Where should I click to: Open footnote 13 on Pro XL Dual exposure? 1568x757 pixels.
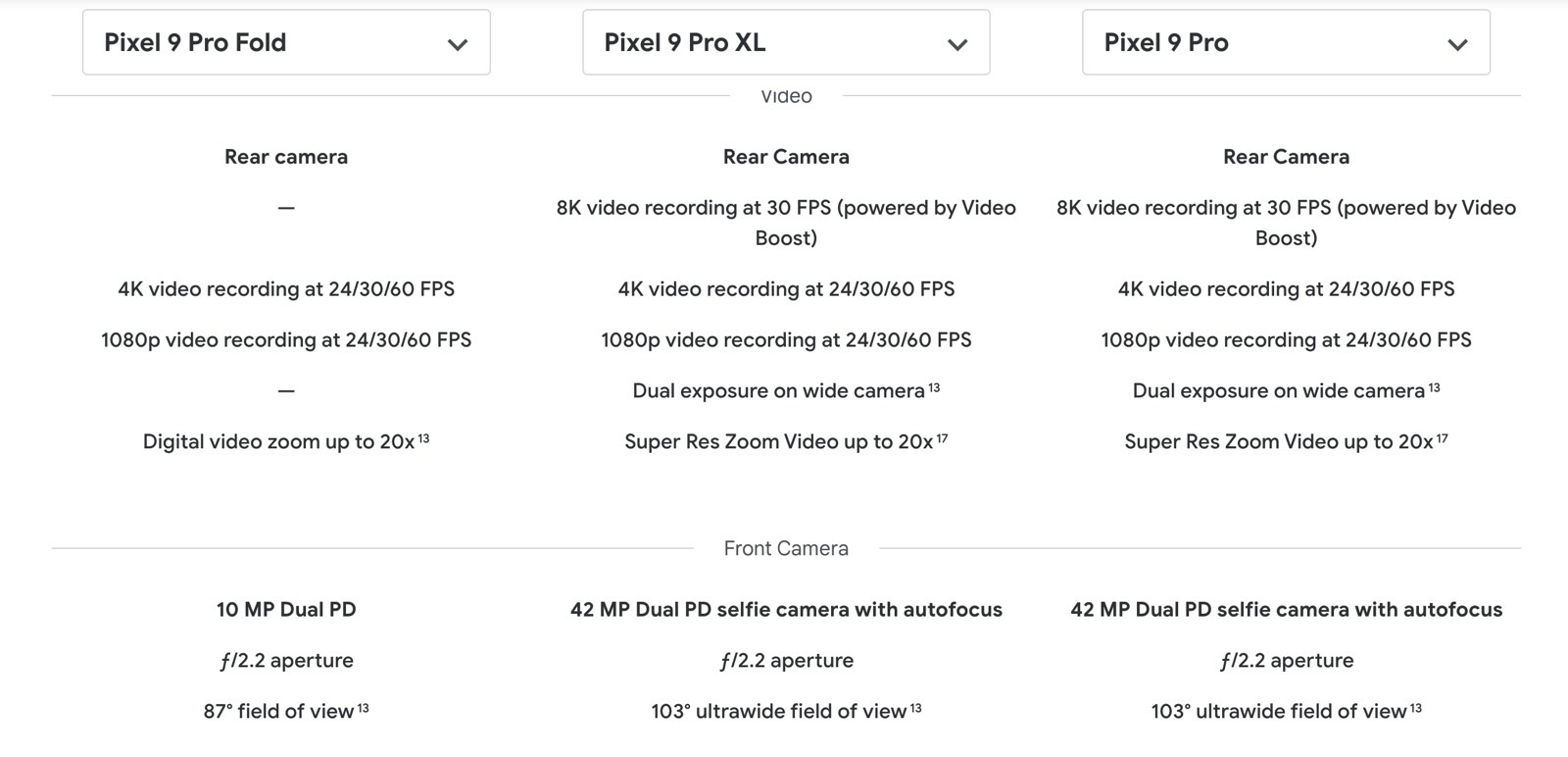click(x=934, y=387)
